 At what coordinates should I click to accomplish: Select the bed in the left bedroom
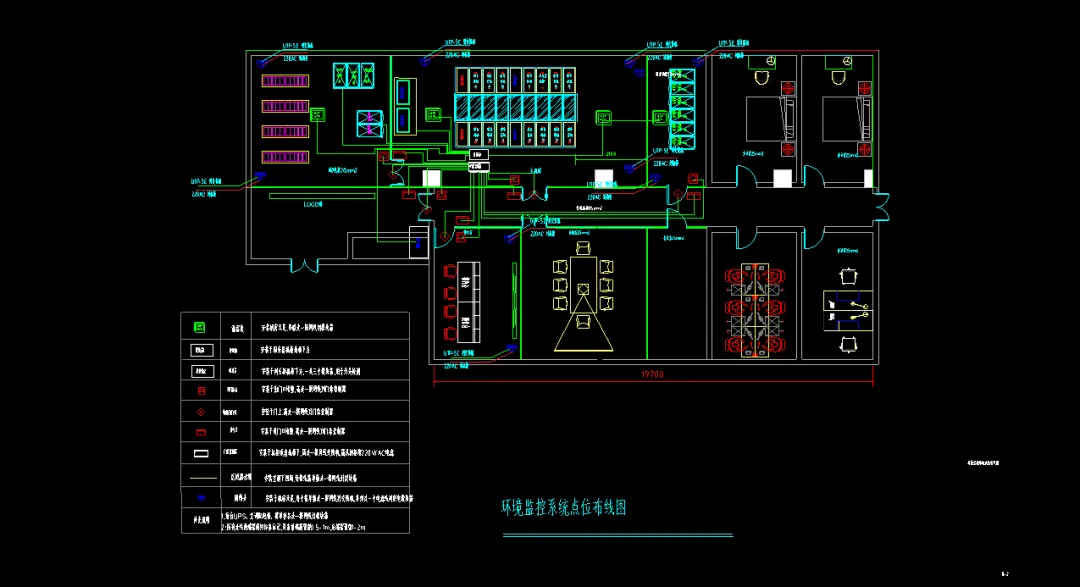pos(771,119)
